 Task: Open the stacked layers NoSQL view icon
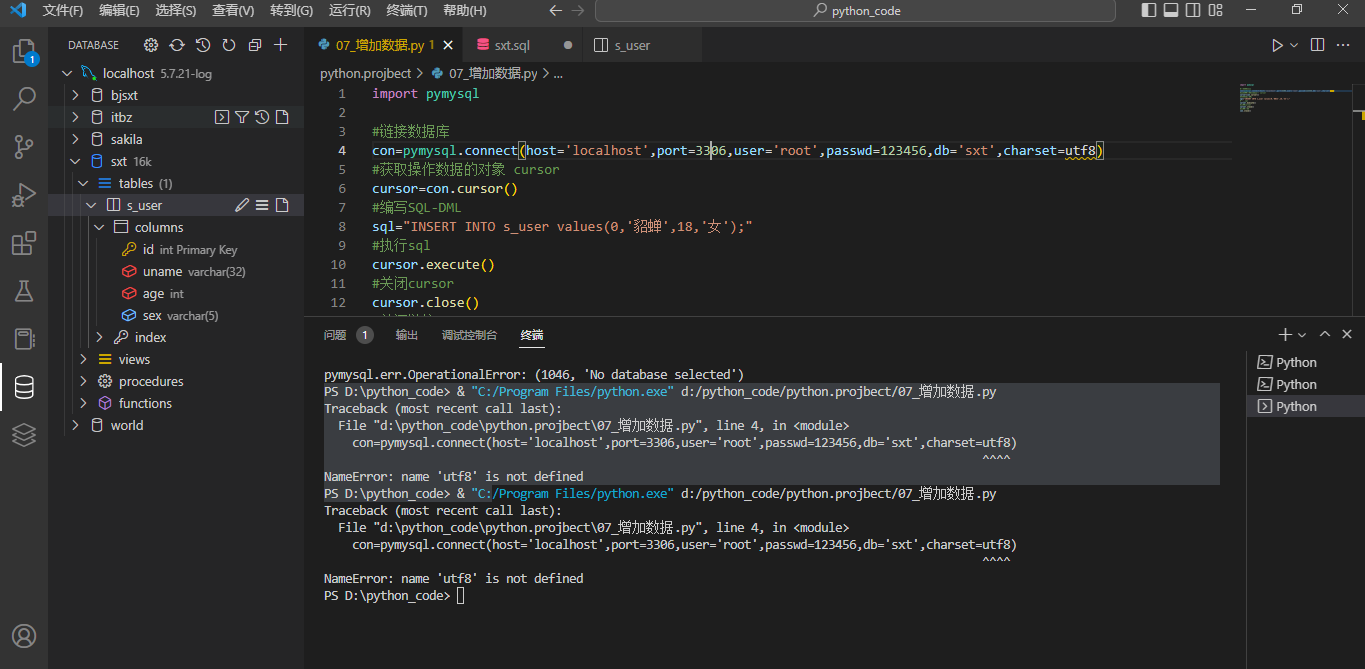24,435
